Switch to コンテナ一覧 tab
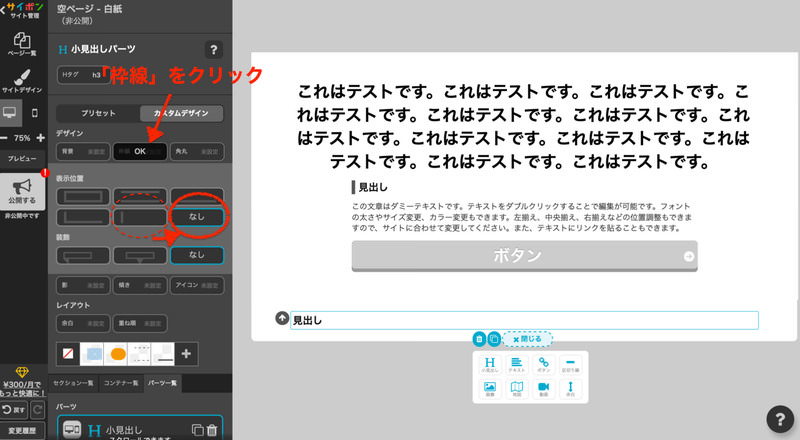This screenshot has height=440, width=800. click(x=121, y=383)
